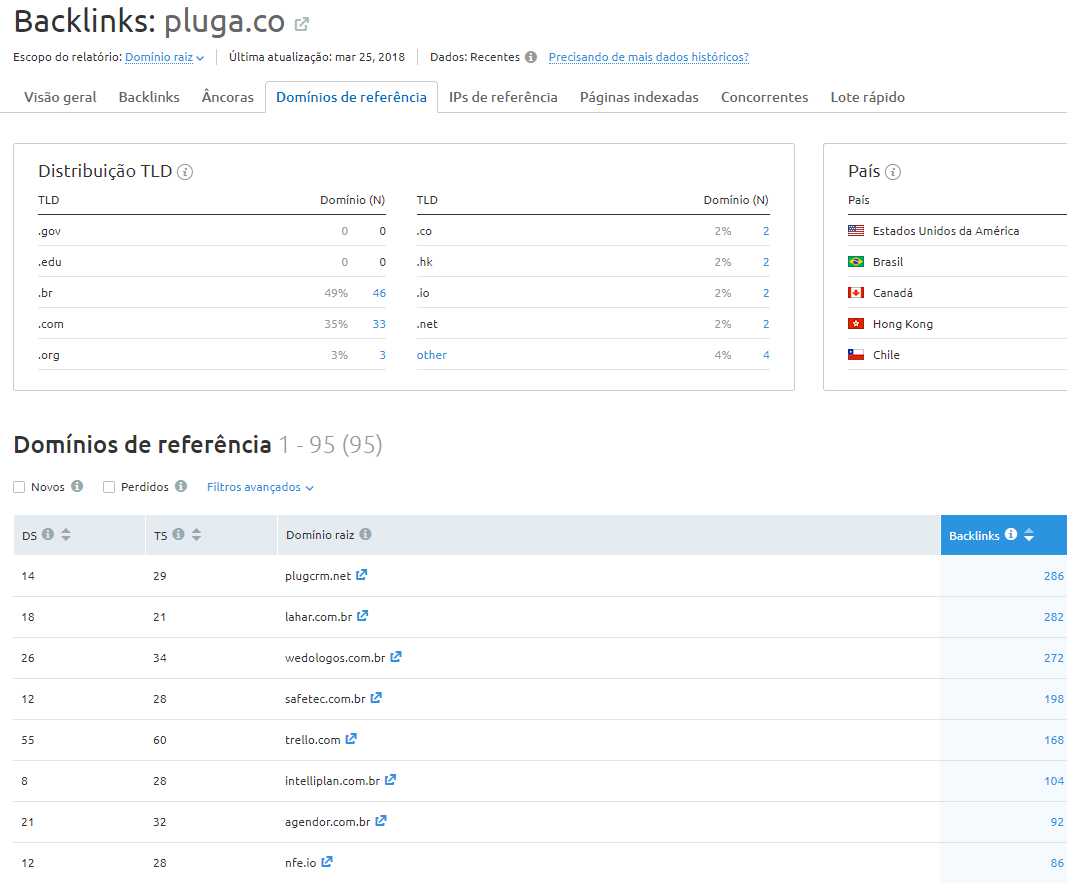Click backlinks count 286 for plugcrm.net
1067x883 pixels.
(x=1053, y=576)
